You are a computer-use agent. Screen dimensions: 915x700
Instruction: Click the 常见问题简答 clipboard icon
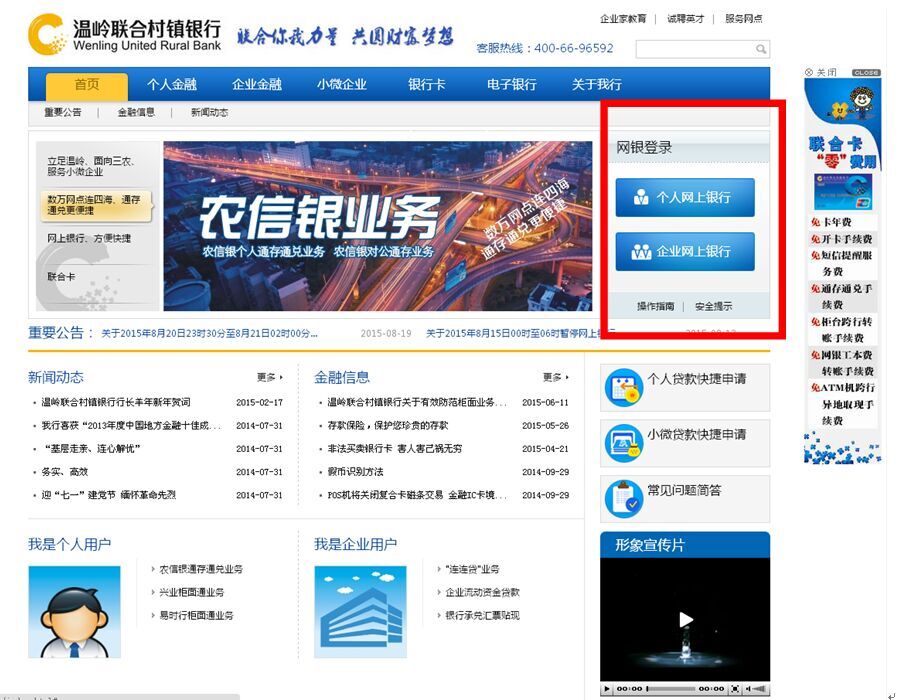tap(624, 498)
